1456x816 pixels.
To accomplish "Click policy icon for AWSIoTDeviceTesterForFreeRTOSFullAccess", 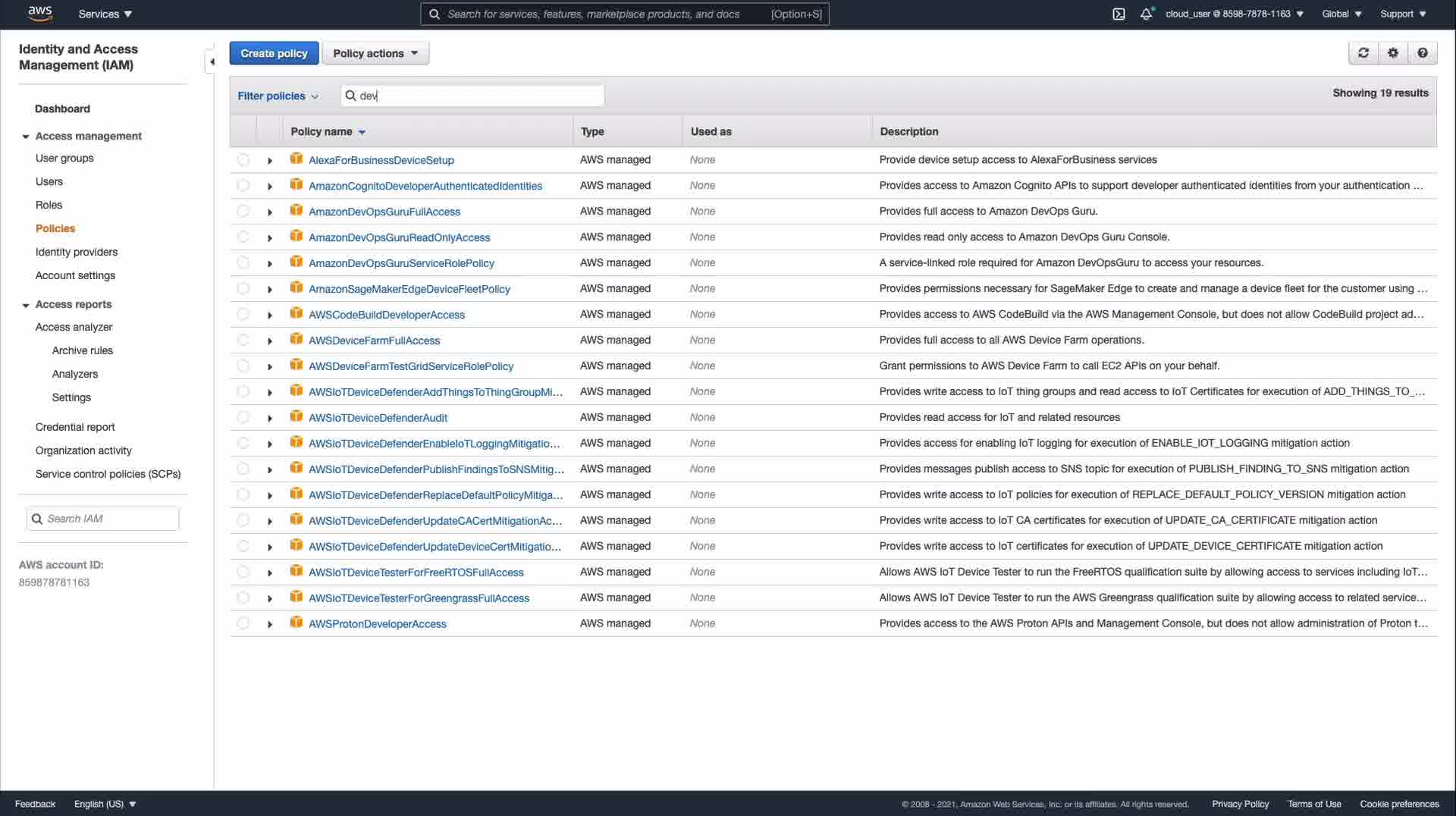I will click(297, 572).
